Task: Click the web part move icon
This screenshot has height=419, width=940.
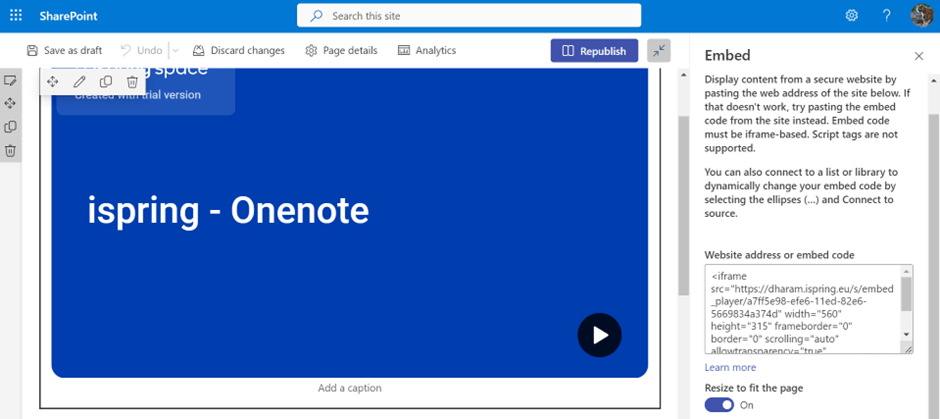Action: 52,82
